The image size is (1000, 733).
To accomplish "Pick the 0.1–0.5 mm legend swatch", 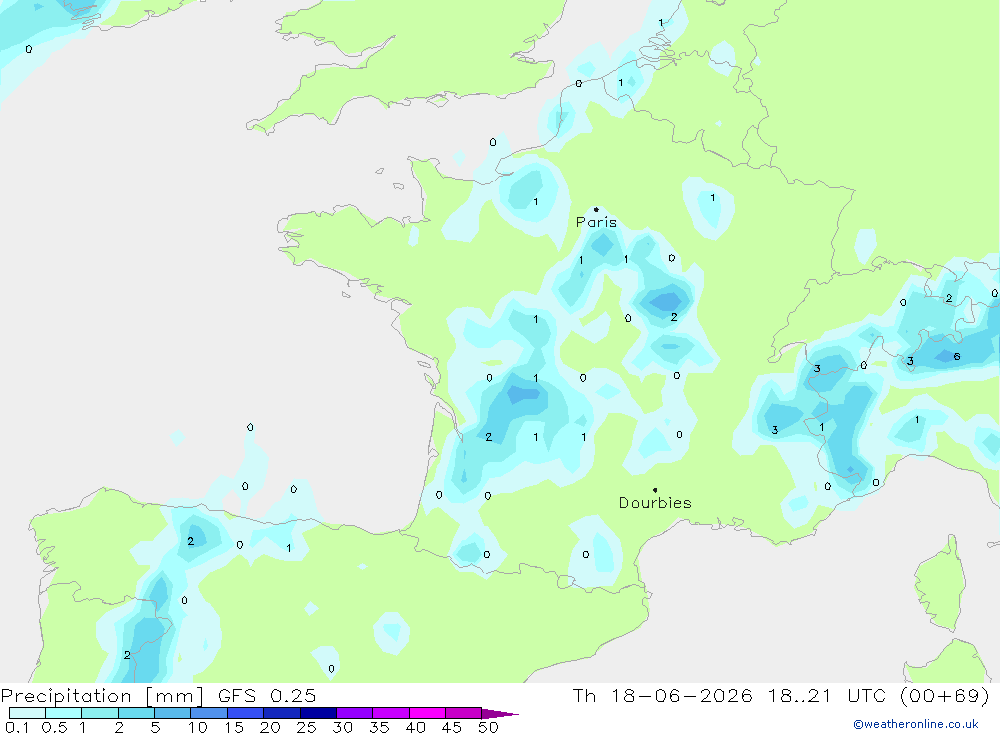I will [x=27, y=713].
